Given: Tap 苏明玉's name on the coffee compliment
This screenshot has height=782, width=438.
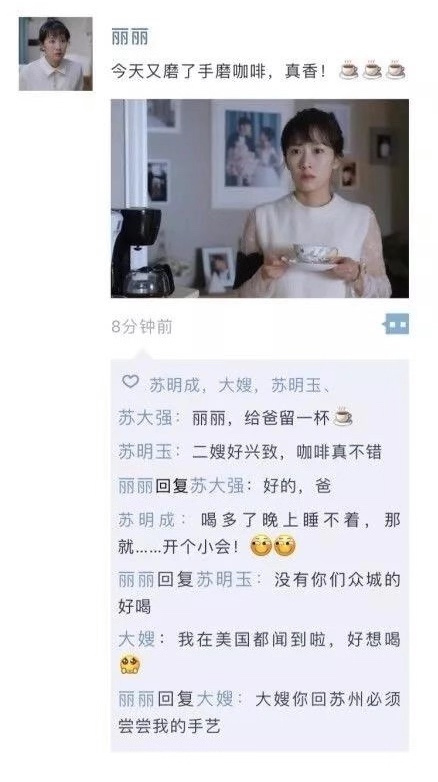Looking at the screenshot, I should click(145, 452).
